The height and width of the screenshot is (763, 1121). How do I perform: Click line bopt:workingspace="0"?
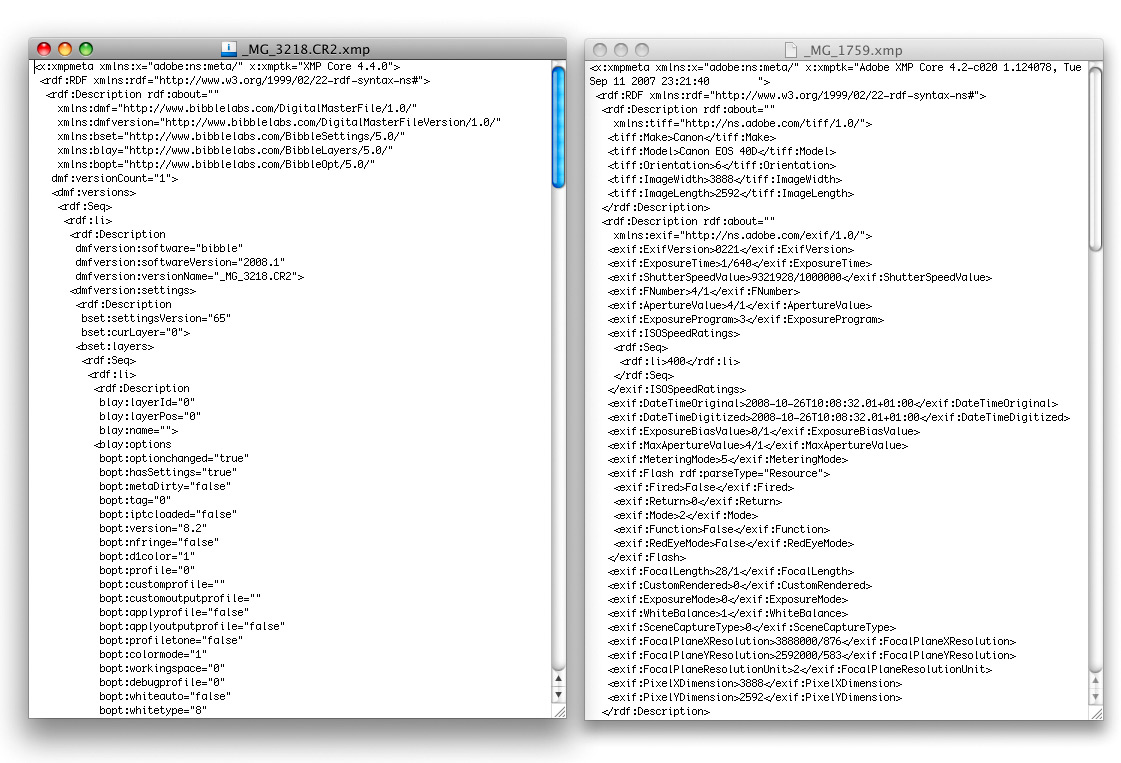pyautogui.click(x=162, y=669)
